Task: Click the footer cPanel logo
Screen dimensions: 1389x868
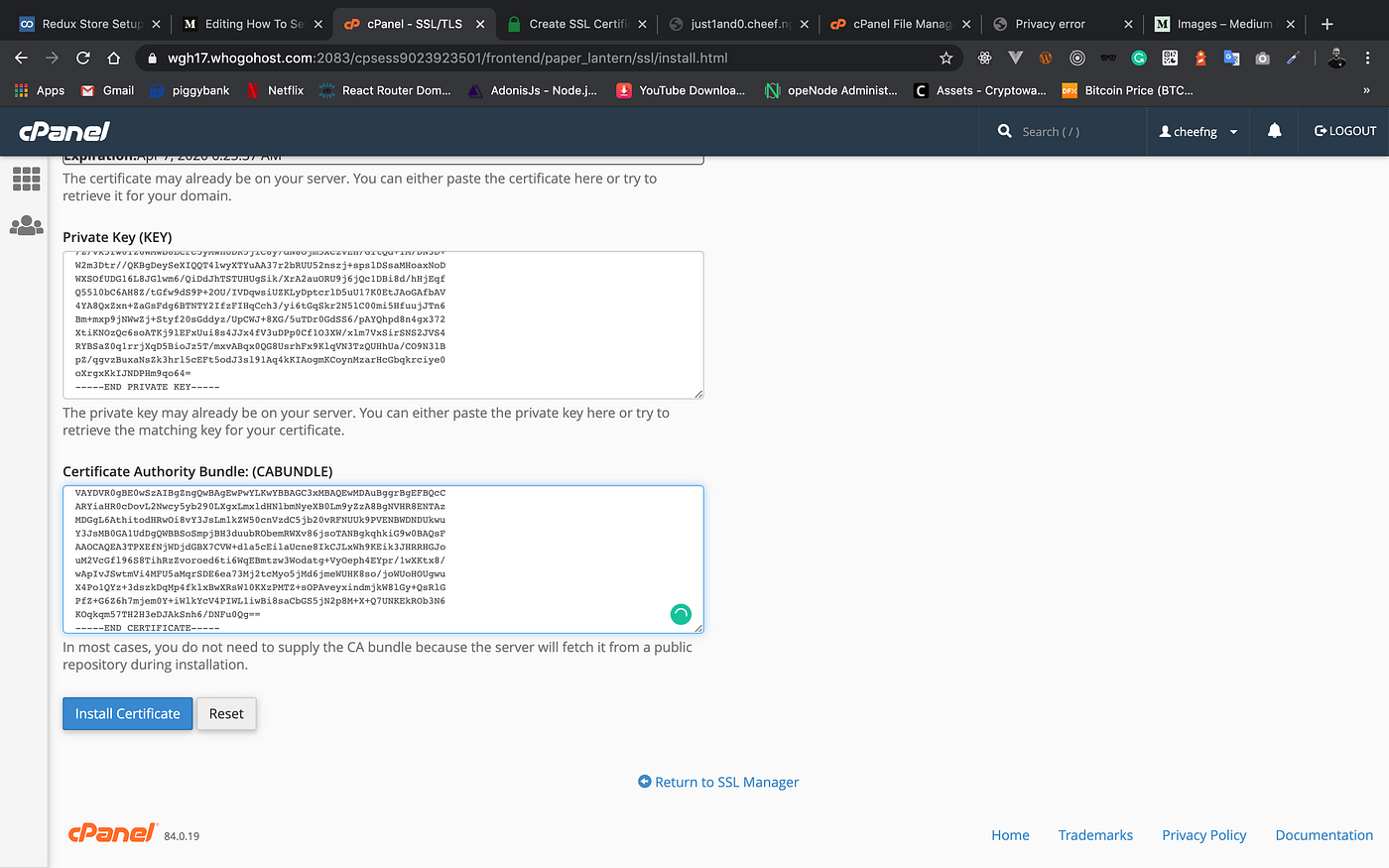Action: click(112, 833)
